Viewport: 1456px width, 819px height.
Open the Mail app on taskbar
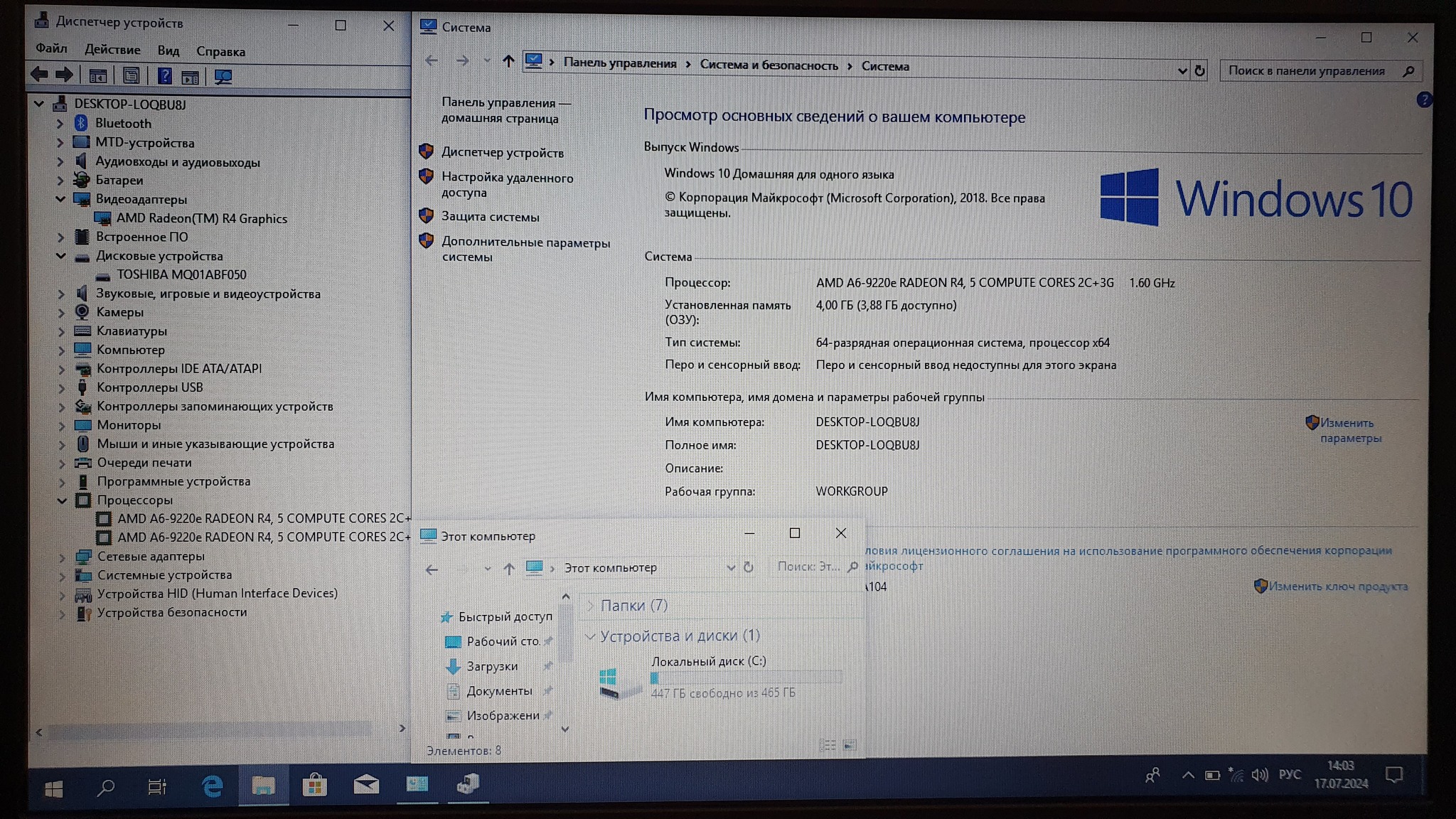tap(365, 785)
